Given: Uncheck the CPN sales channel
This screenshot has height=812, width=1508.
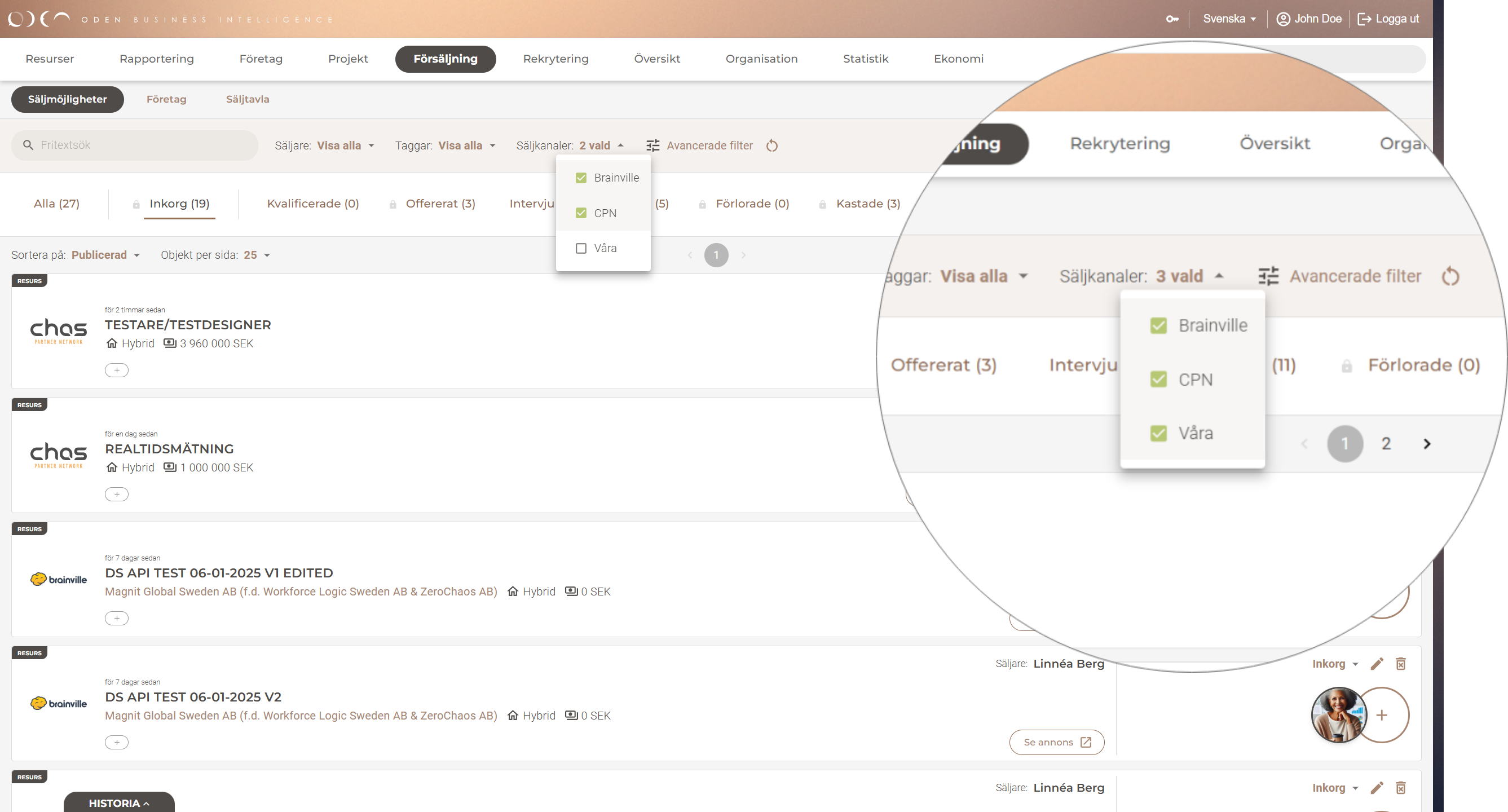Looking at the screenshot, I should click(581, 213).
